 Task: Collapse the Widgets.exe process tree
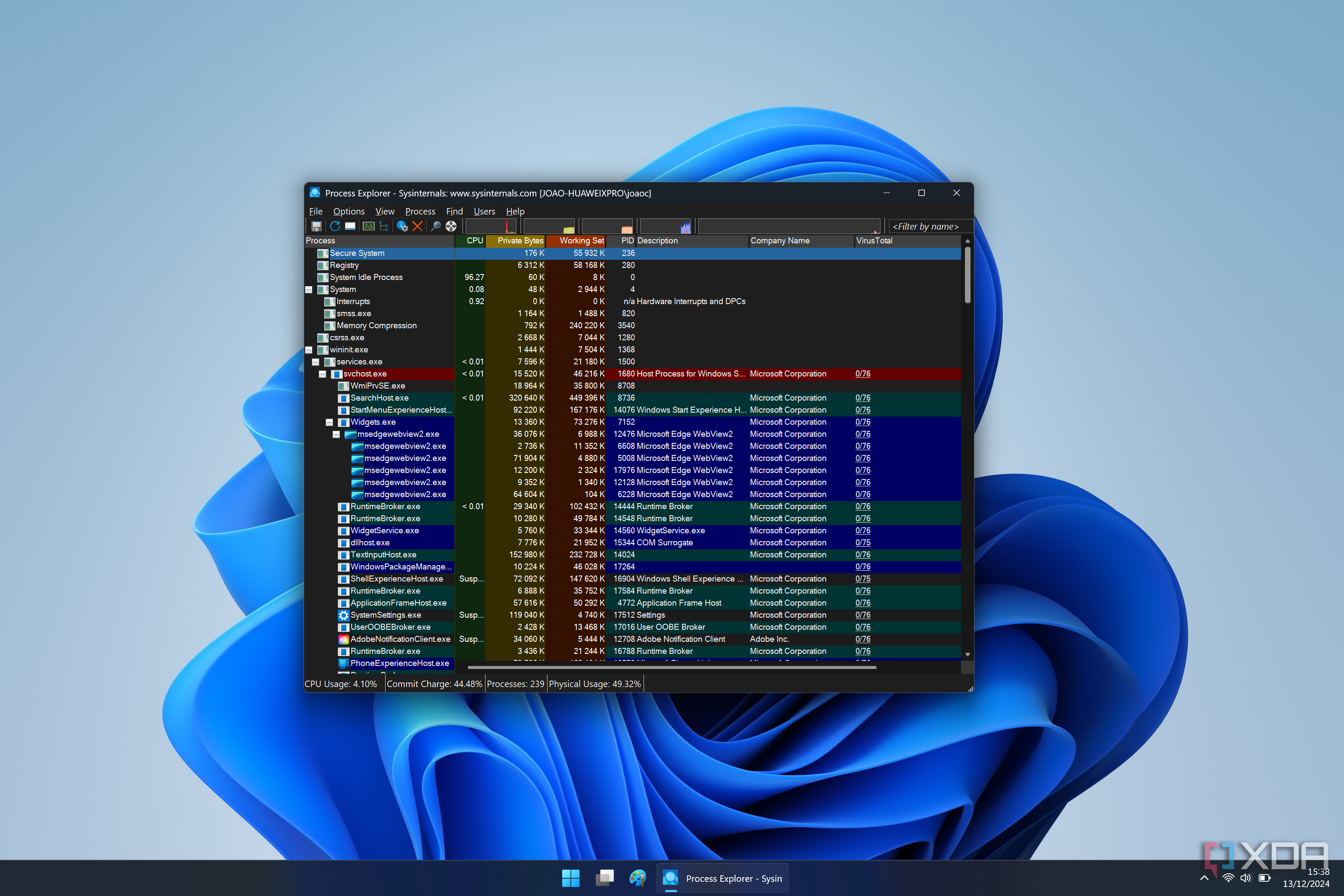[329, 422]
